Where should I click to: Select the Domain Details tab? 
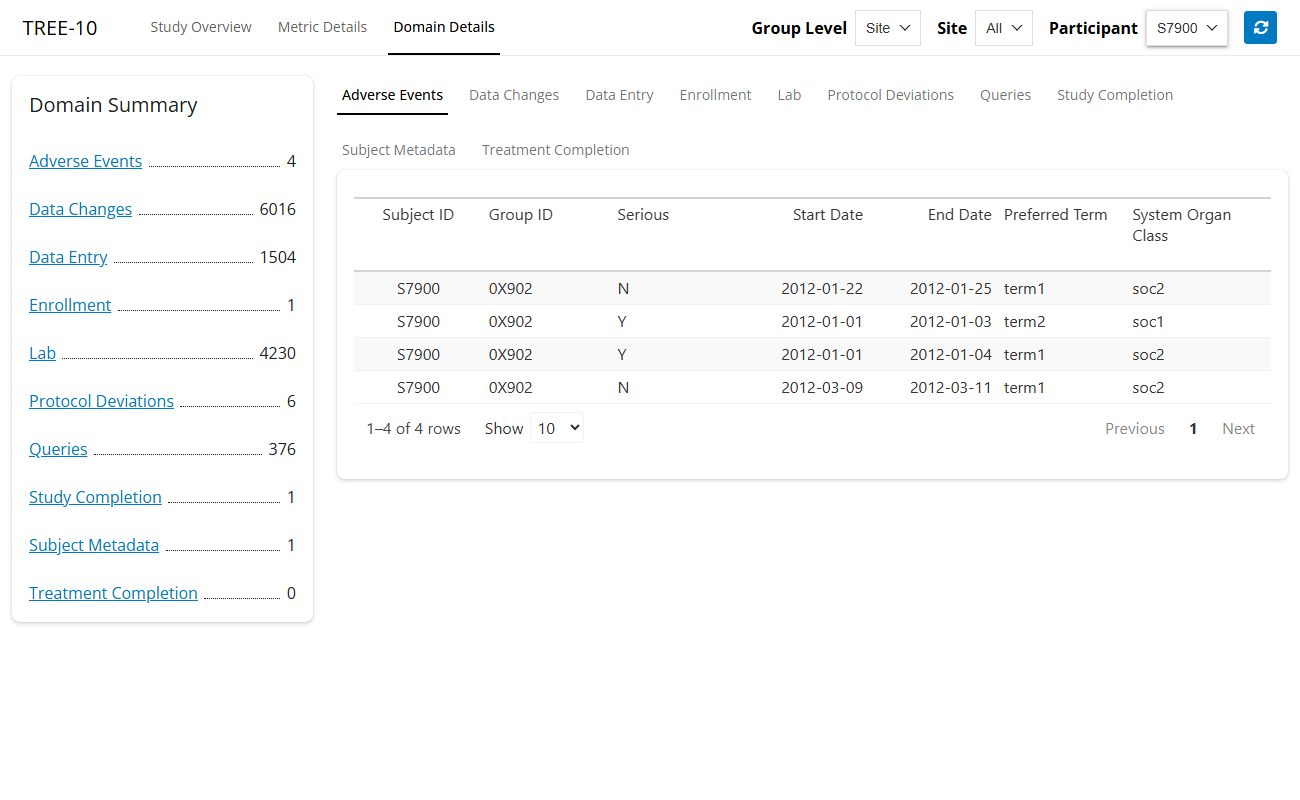click(x=444, y=27)
